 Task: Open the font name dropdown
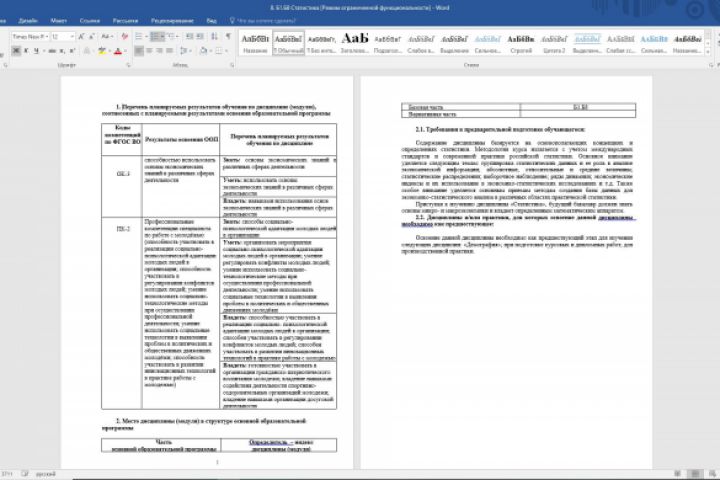point(47,36)
